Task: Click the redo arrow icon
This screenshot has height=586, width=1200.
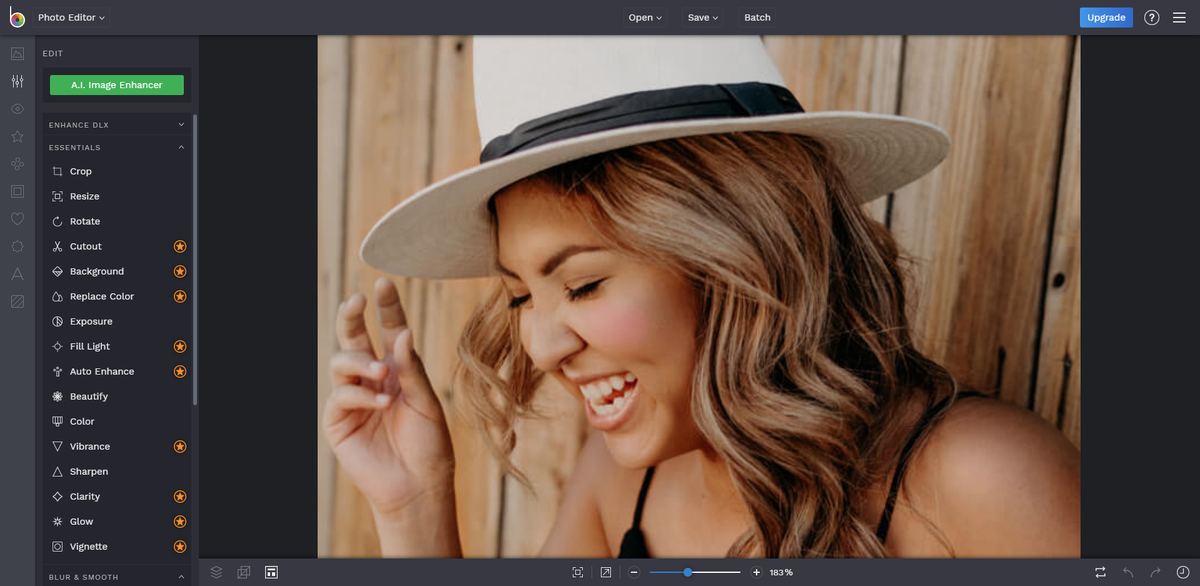Action: pos(1155,572)
